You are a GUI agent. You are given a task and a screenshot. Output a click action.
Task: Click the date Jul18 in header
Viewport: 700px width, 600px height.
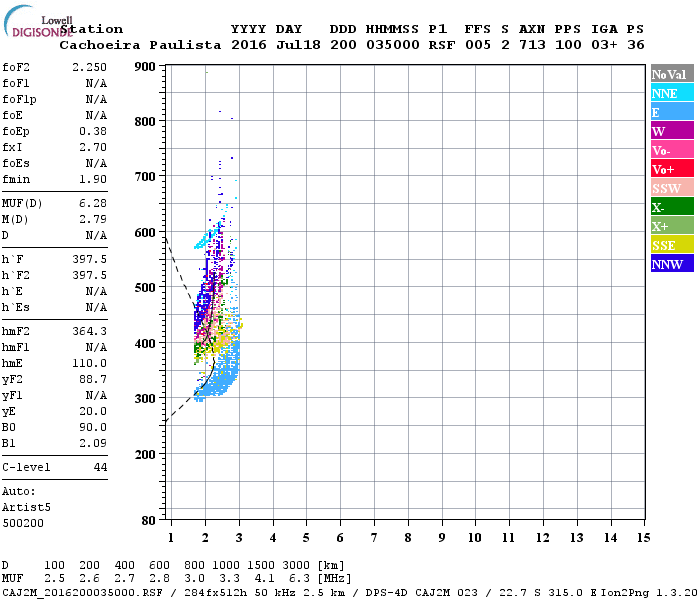[298, 45]
